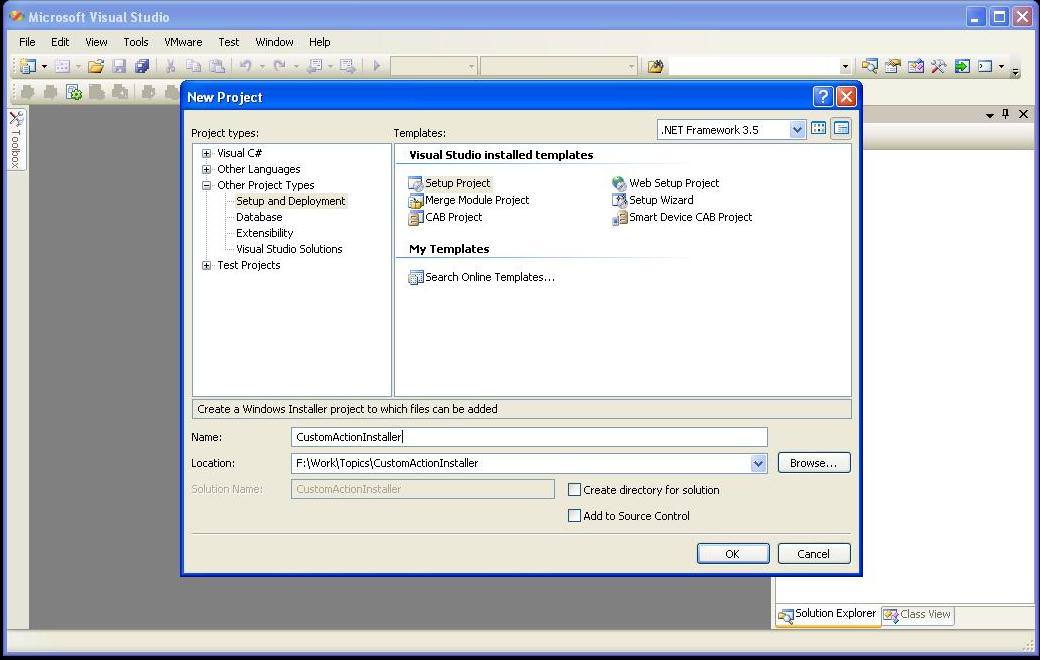Open the New Project icon dropdown arrow
The image size is (1040, 660).
pyautogui.click(x=44, y=66)
